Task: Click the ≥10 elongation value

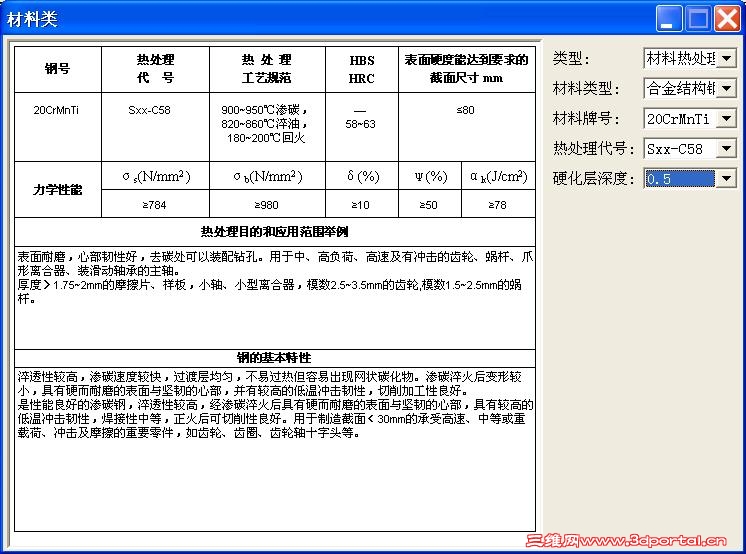Action: [360, 205]
